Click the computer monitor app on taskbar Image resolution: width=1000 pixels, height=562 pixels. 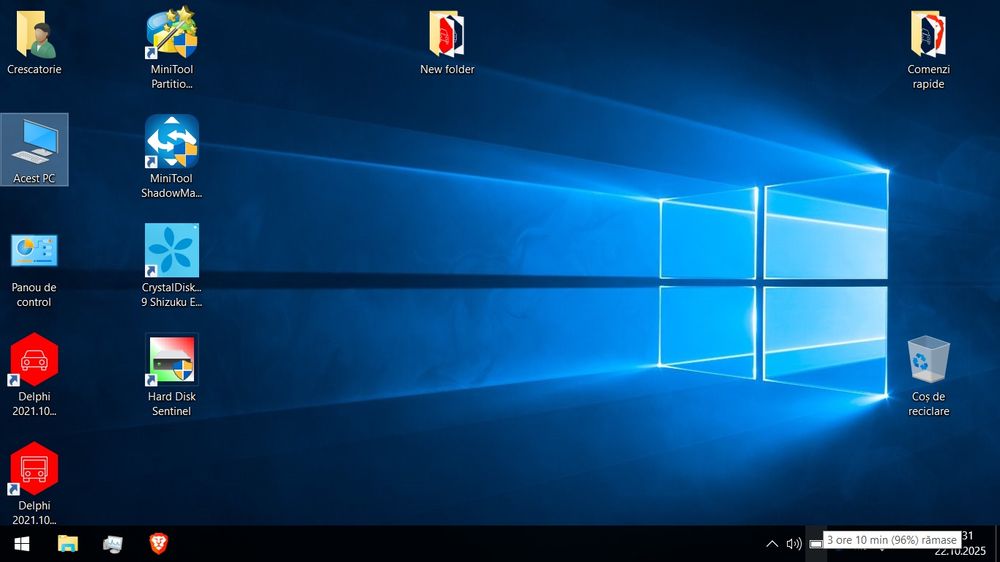113,544
